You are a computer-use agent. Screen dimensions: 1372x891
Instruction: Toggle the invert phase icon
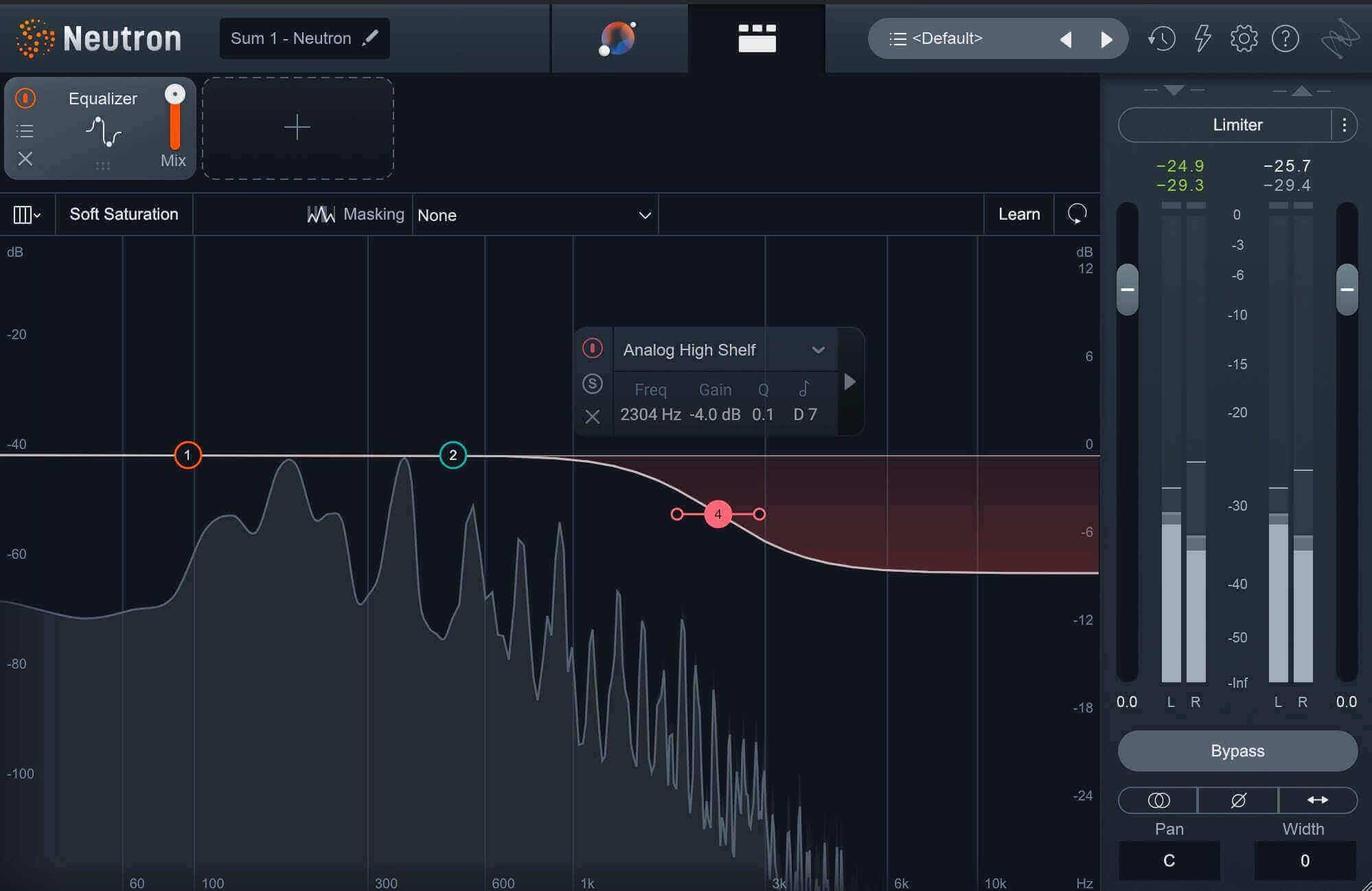pos(1238,800)
